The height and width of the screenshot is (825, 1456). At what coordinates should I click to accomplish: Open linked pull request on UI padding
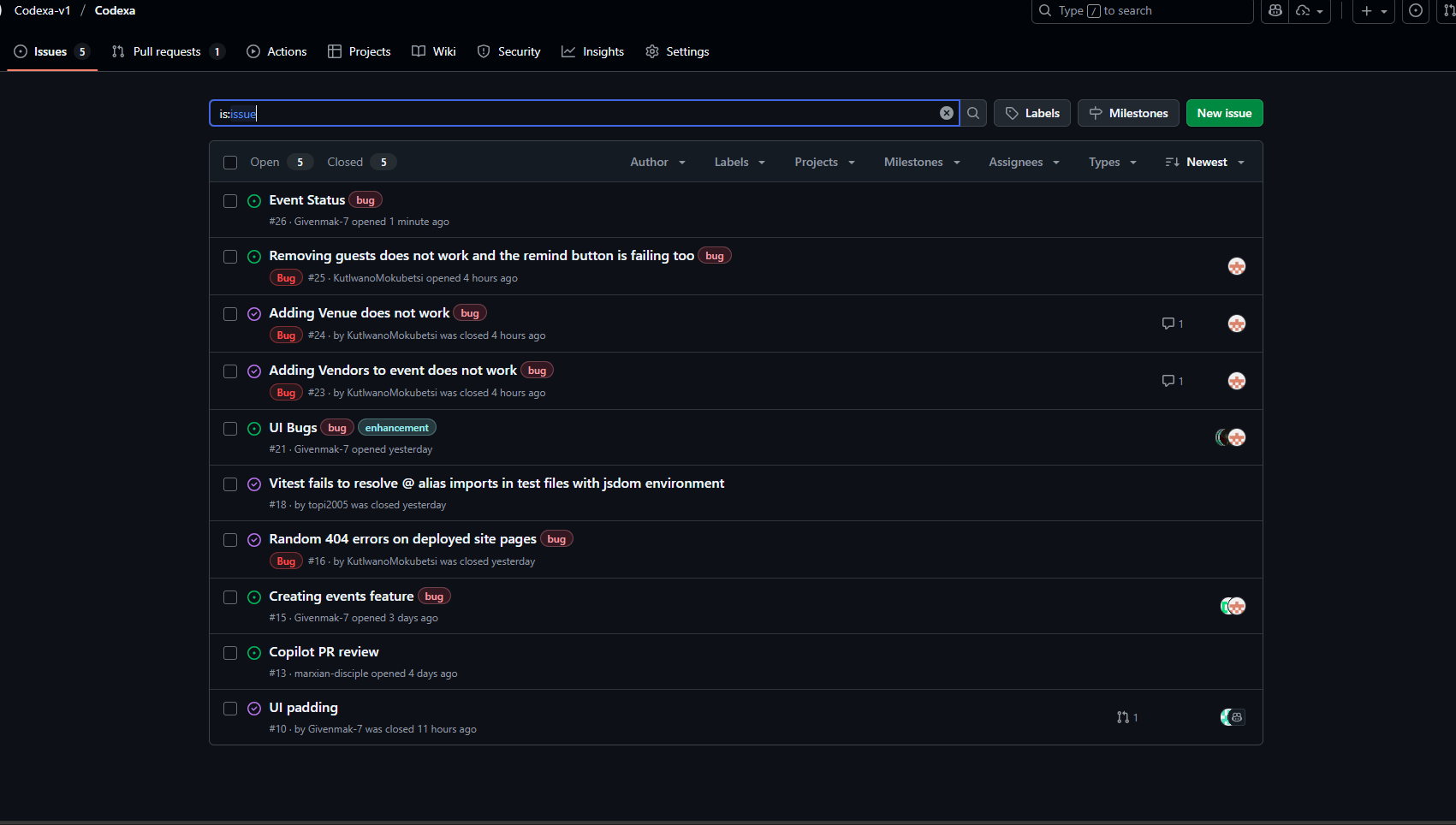pyautogui.click(x=1127, y=717)
